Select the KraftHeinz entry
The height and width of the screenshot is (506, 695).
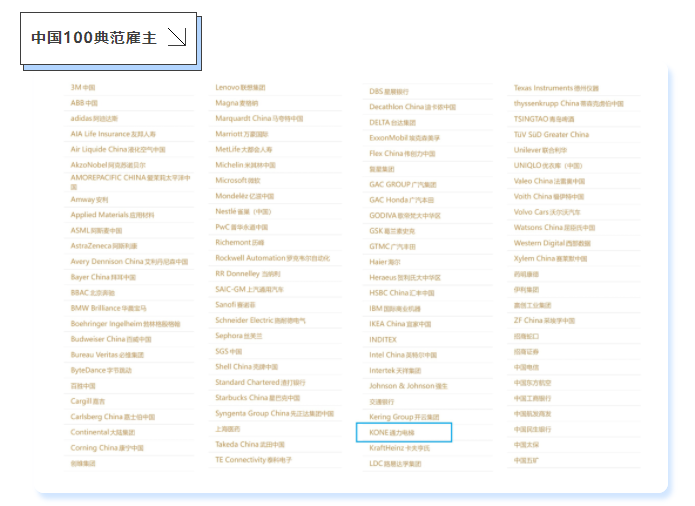399,448
